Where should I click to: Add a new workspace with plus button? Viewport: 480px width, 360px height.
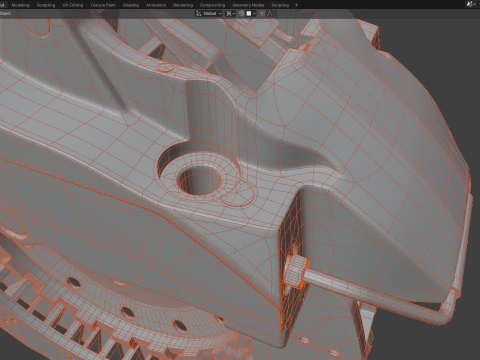point(296,5)
